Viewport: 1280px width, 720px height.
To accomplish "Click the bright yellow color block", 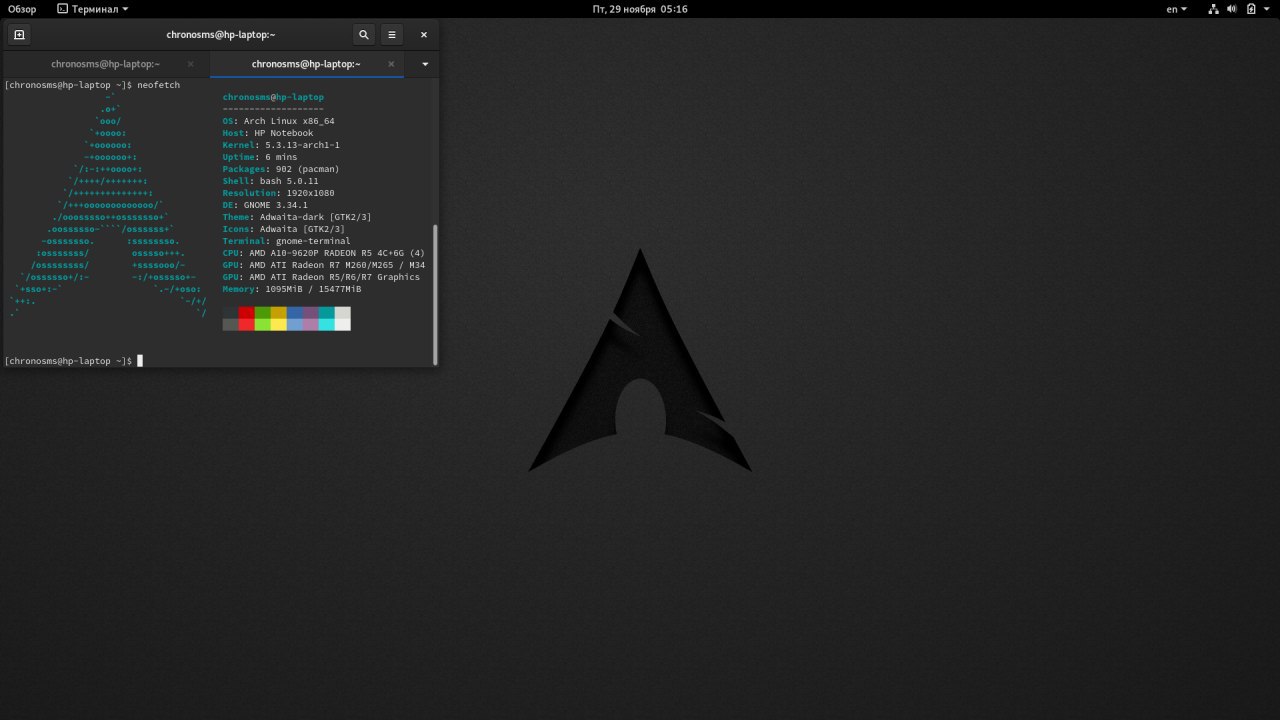I will pyautogui.click(x=279, y=324).
